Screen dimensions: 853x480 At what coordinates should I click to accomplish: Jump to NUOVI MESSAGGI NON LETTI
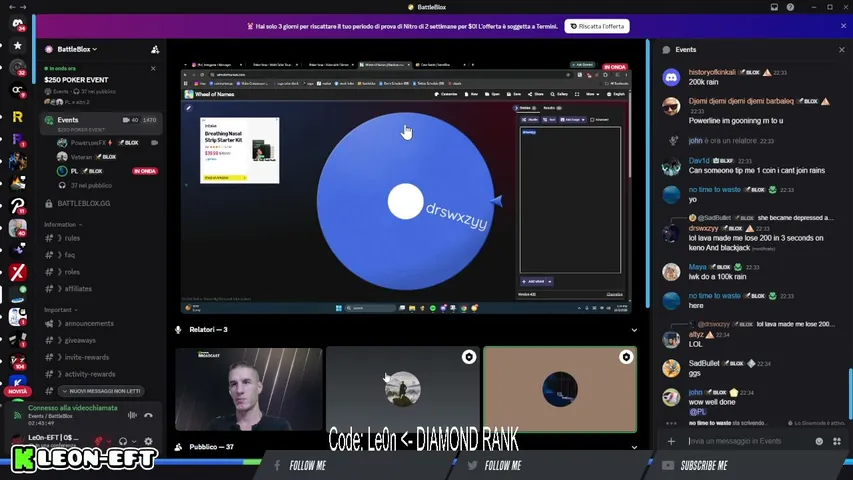(102, 391)
